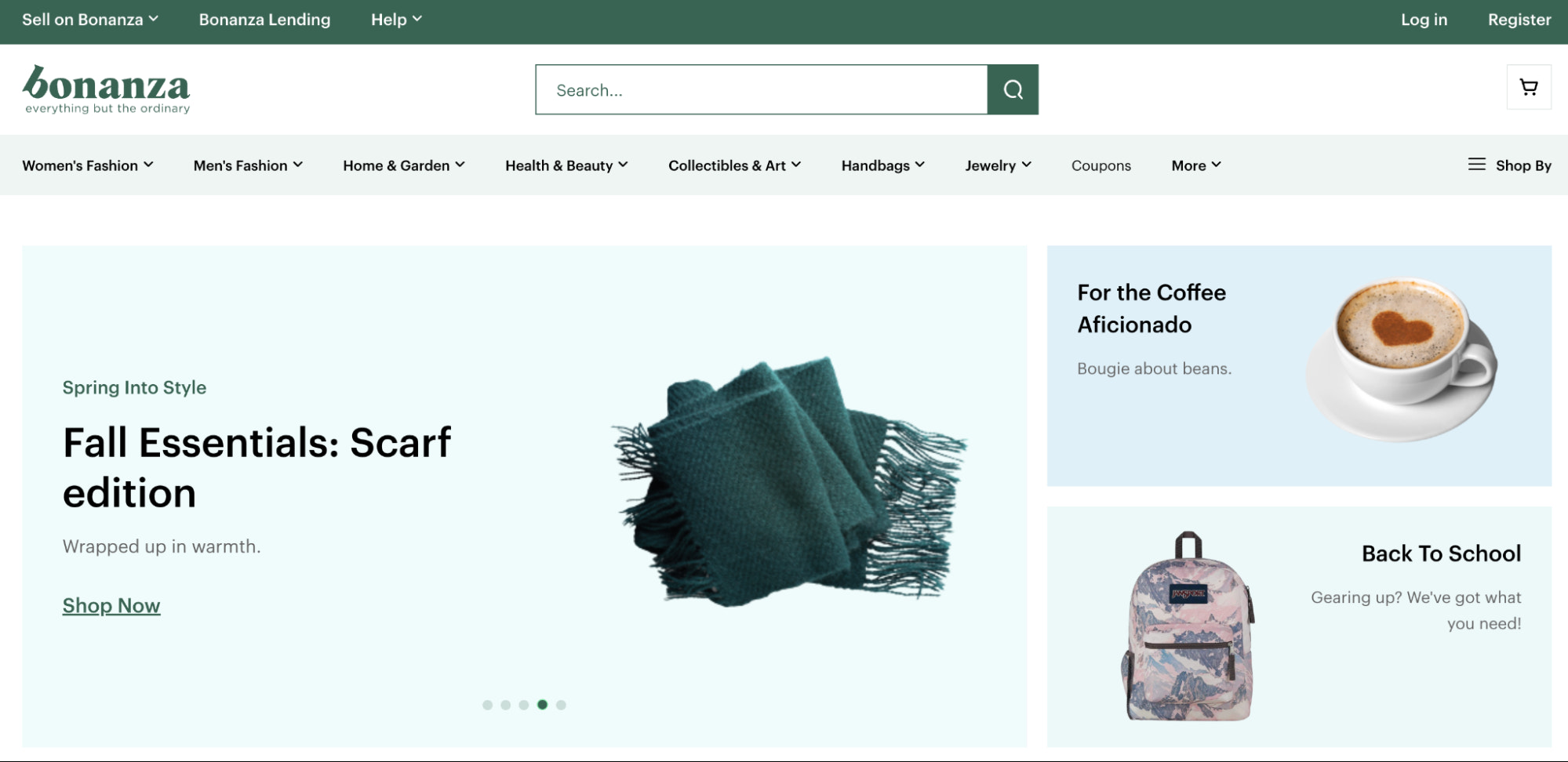This screenshot has width=1568, height=762.
Task: Open the shopping cart icon
Action: click(x=1528, y=87)
